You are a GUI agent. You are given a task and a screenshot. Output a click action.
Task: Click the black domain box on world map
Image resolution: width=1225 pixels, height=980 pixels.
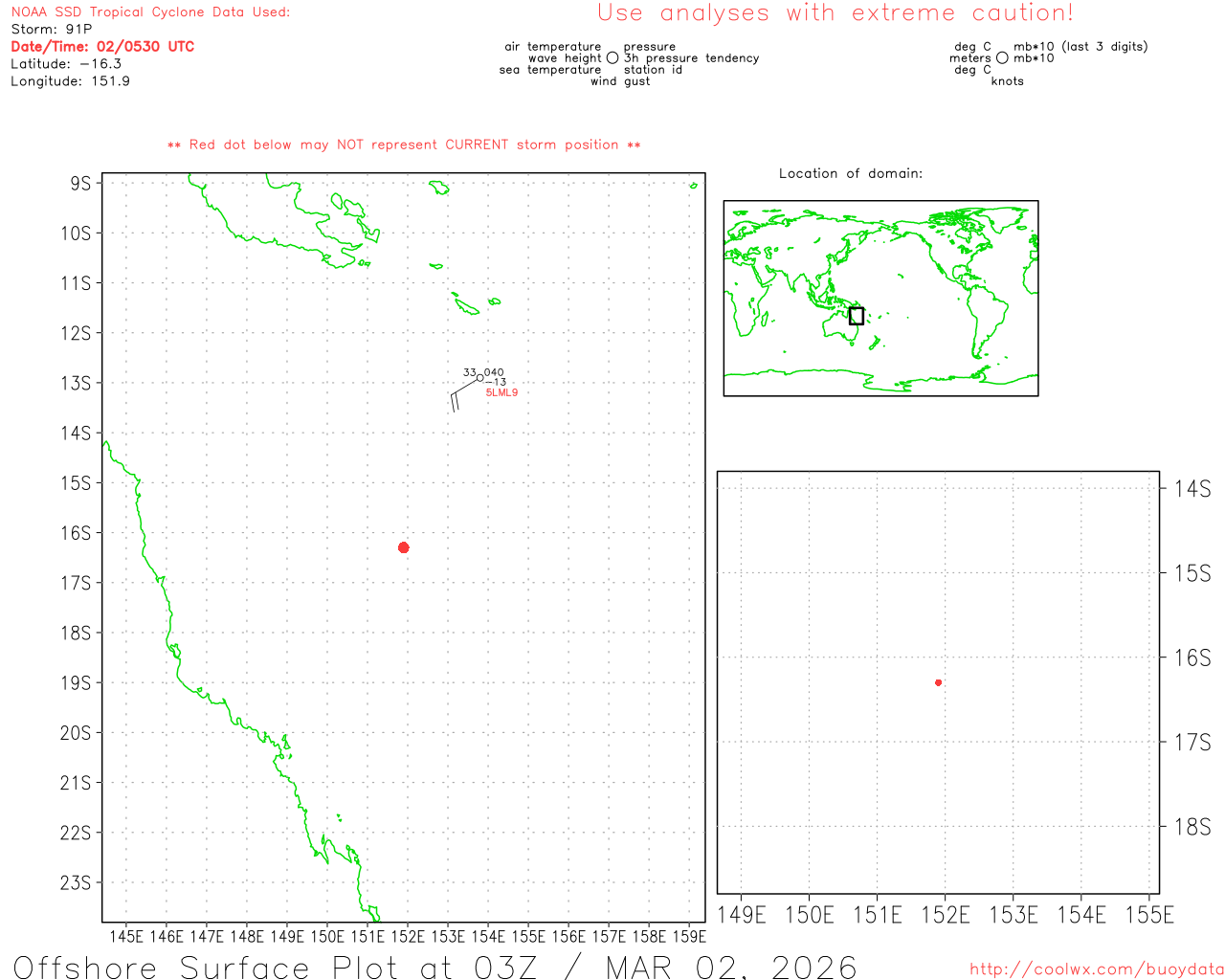(857, 316)
